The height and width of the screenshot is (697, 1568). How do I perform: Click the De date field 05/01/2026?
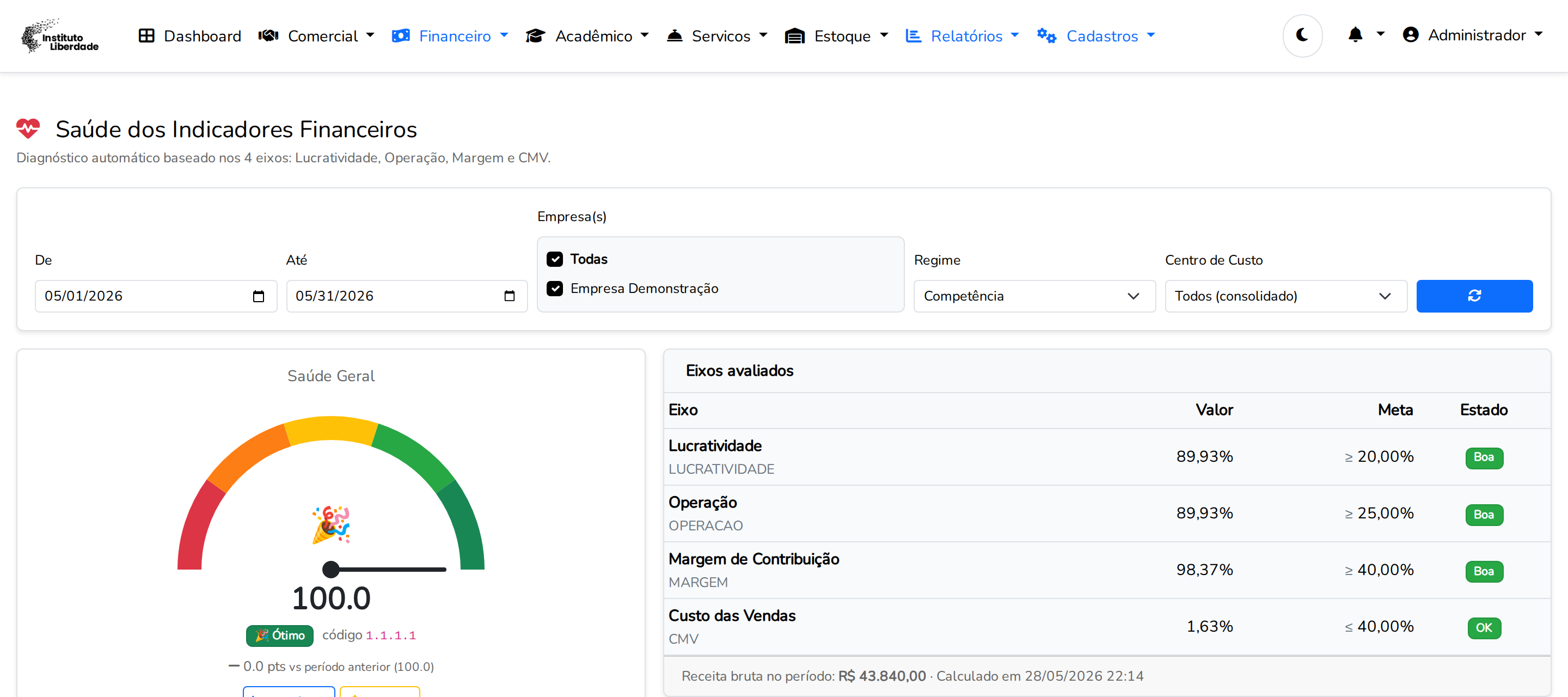(x=156, y=296)
